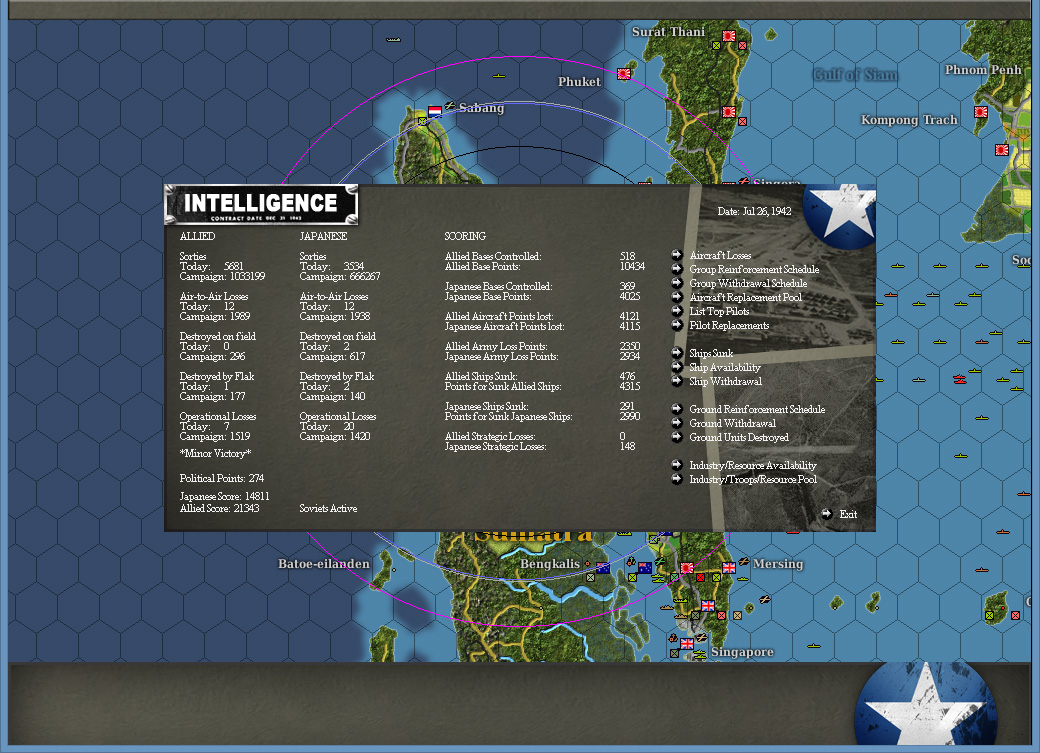The image size is (1040, 753).
Task: Click the Japanese base at Kompong Trach
Action: tap(981, 112)
